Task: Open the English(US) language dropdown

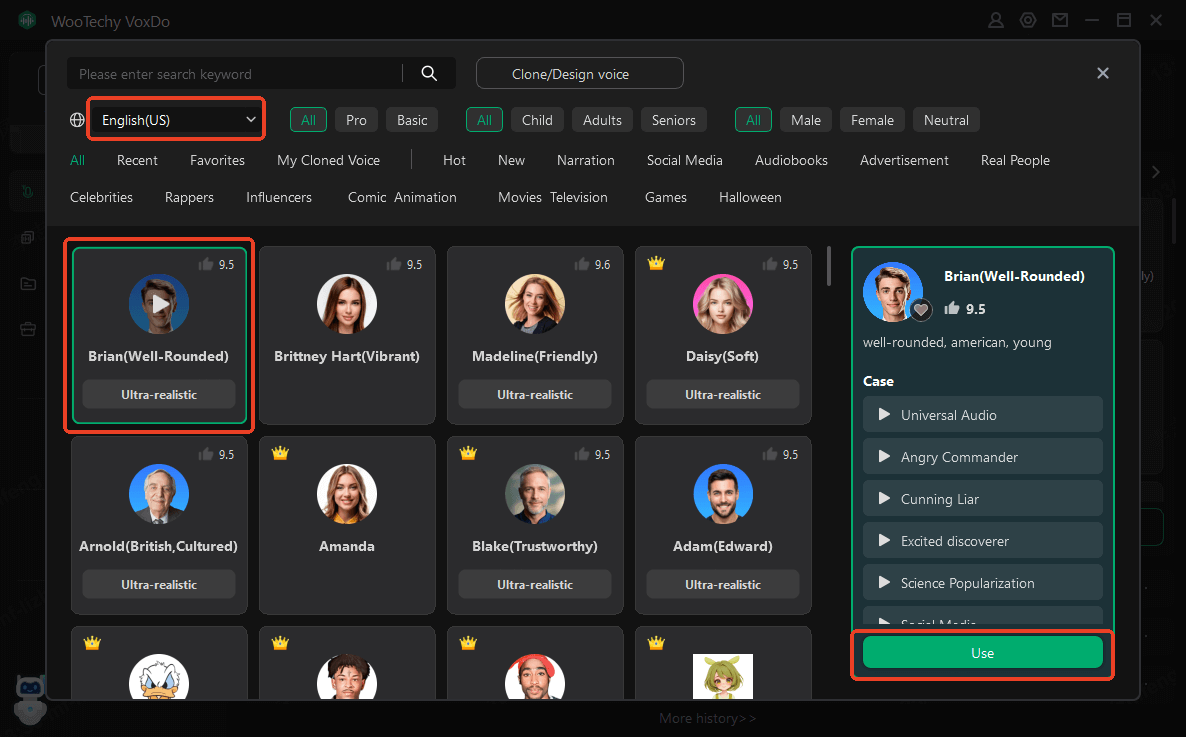Action: point(178,120)
